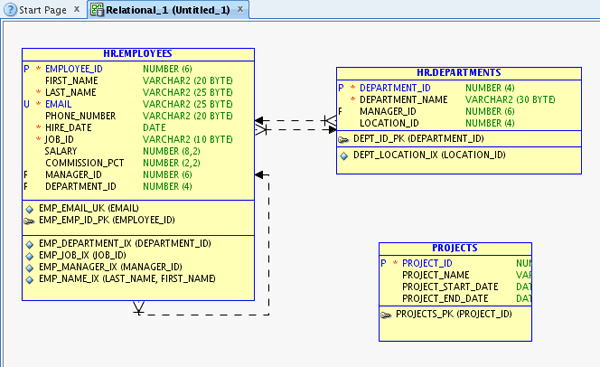Click the P marker beside EMPLOYEE_ID

(x=26, y=69)
